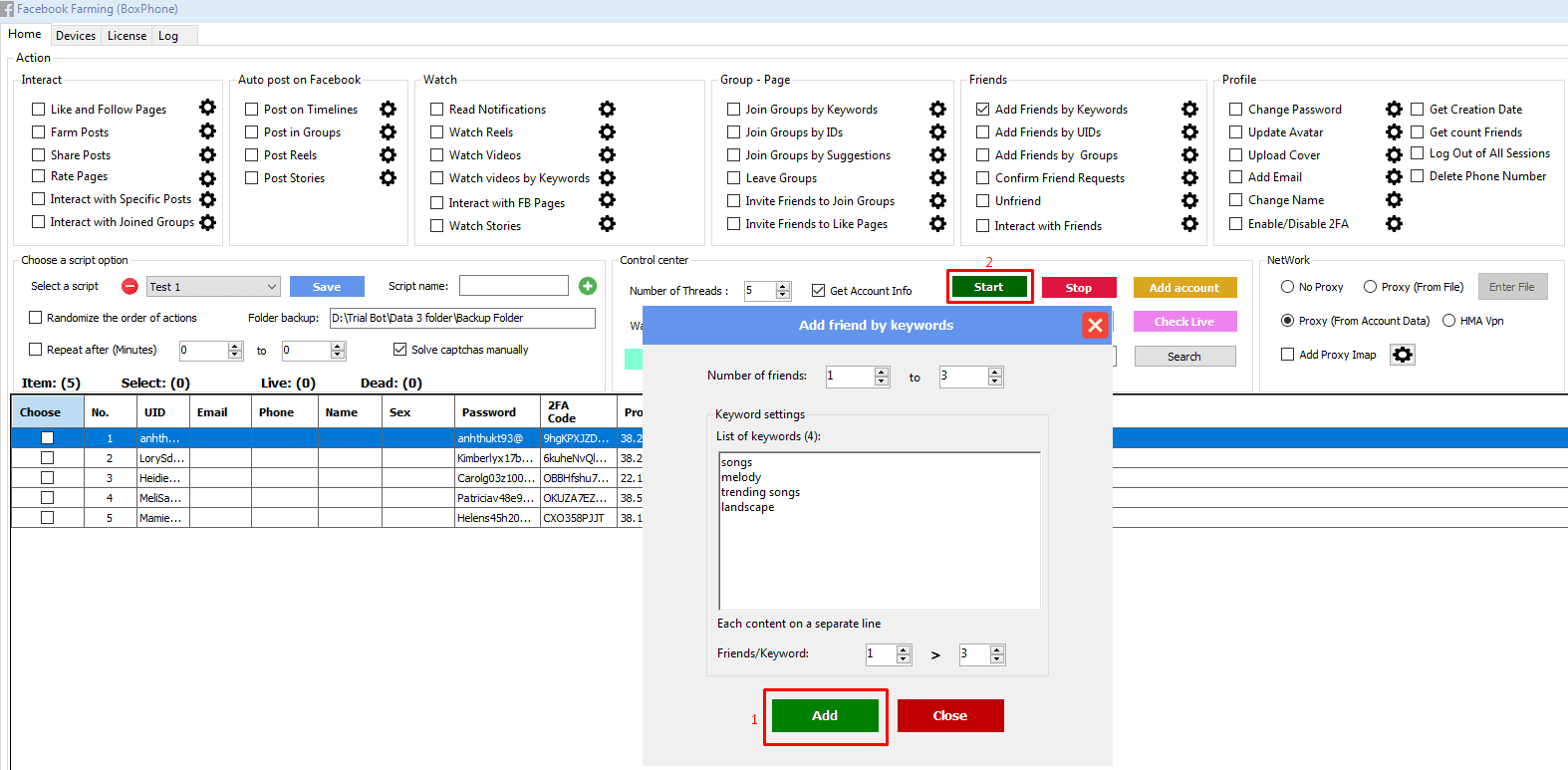Screen dimensions: 1568x770
Task: Click red Close button in keywords dialog
Action: coord(950,715)
